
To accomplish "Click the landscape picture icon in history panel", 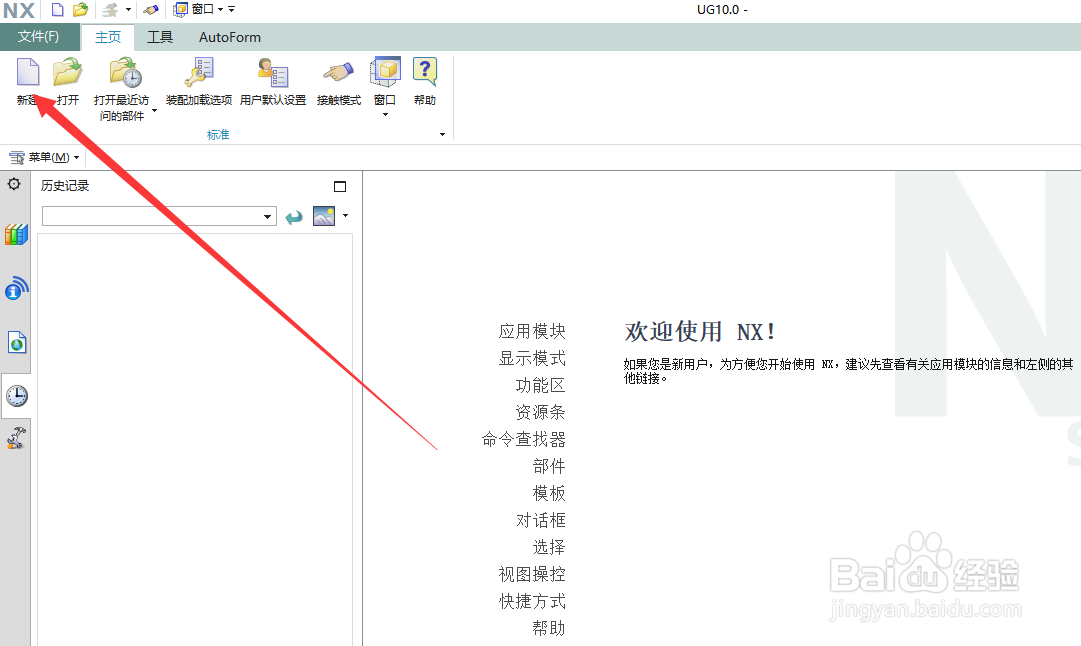I will pos(324,216).
